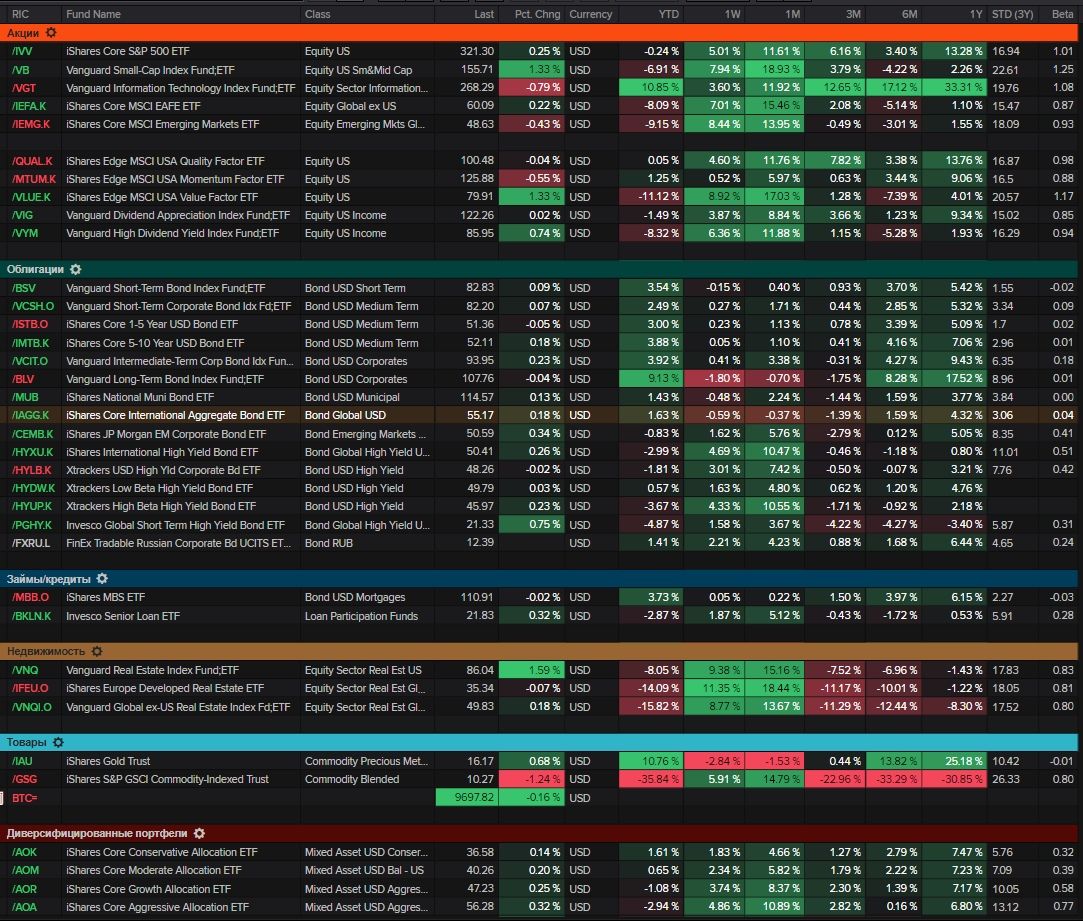Click the BTC last price 9697.82

pyautogui.click(x=467, y=798)
